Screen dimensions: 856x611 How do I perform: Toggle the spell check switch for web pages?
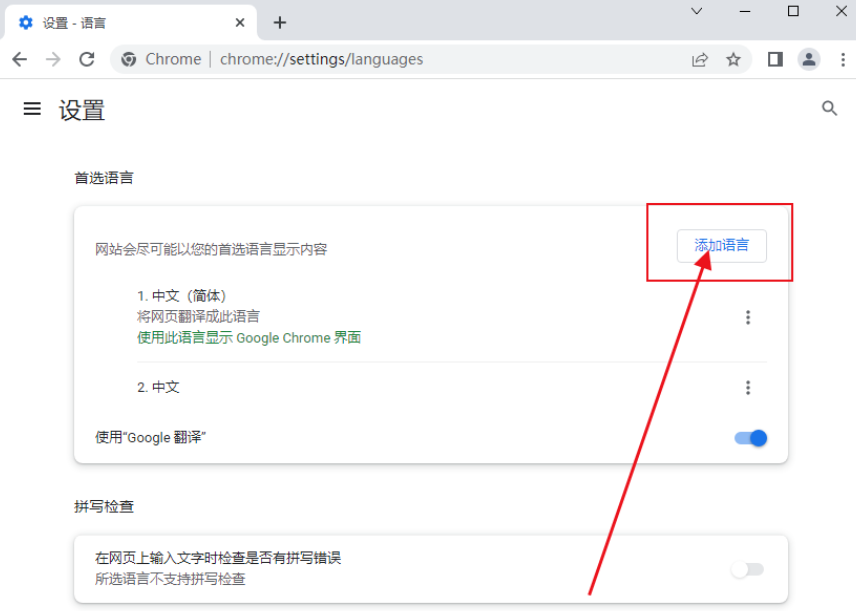748,569
